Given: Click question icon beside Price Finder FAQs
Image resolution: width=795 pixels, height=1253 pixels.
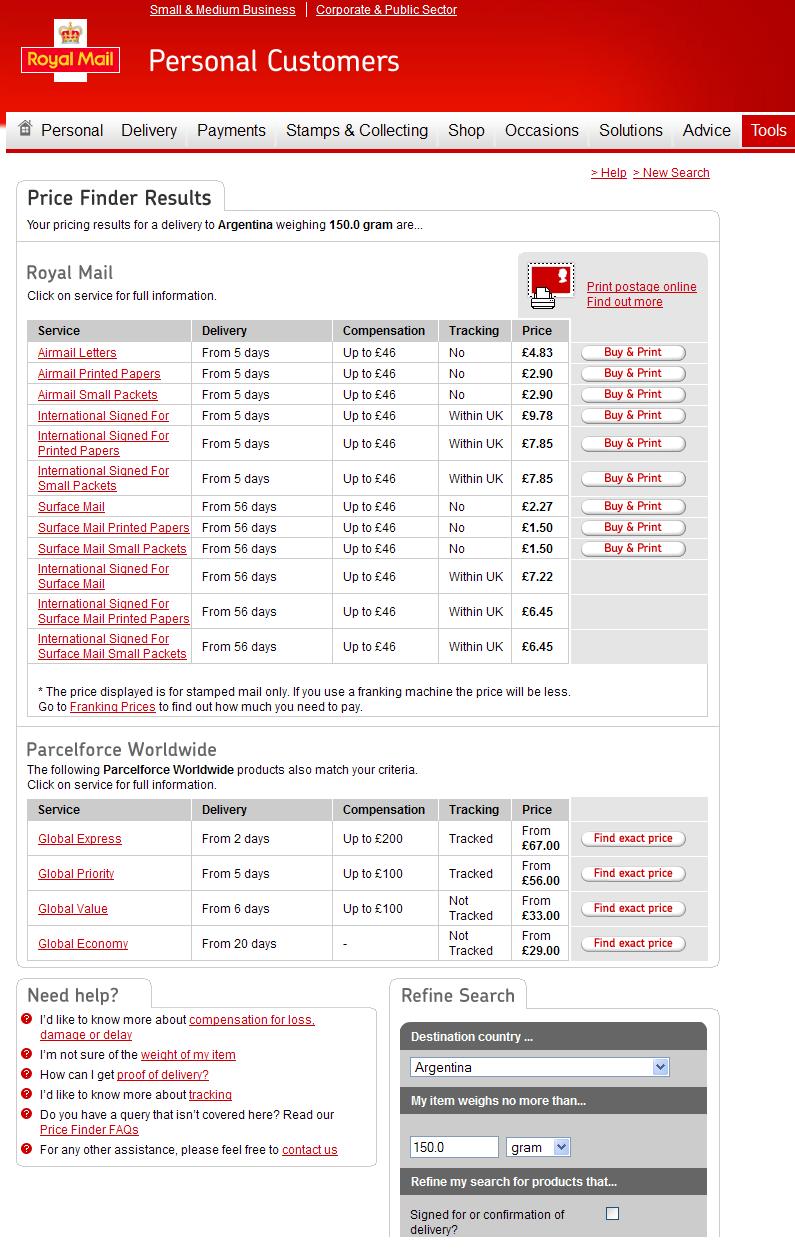Looking at the screenshot, I should point(26,1114).
